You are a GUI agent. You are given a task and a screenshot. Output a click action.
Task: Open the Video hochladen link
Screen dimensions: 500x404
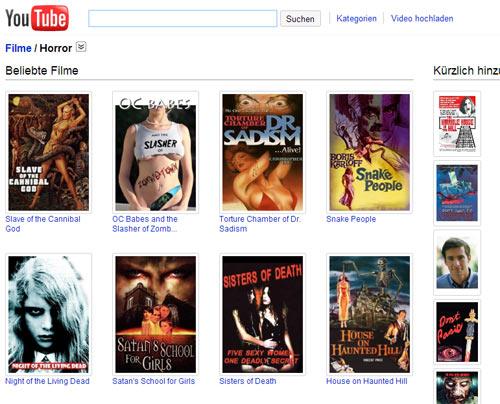click(422, 18)
